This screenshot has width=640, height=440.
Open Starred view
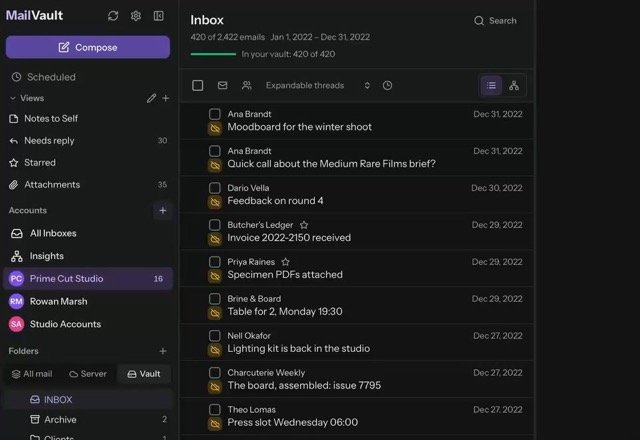point(88,162)
